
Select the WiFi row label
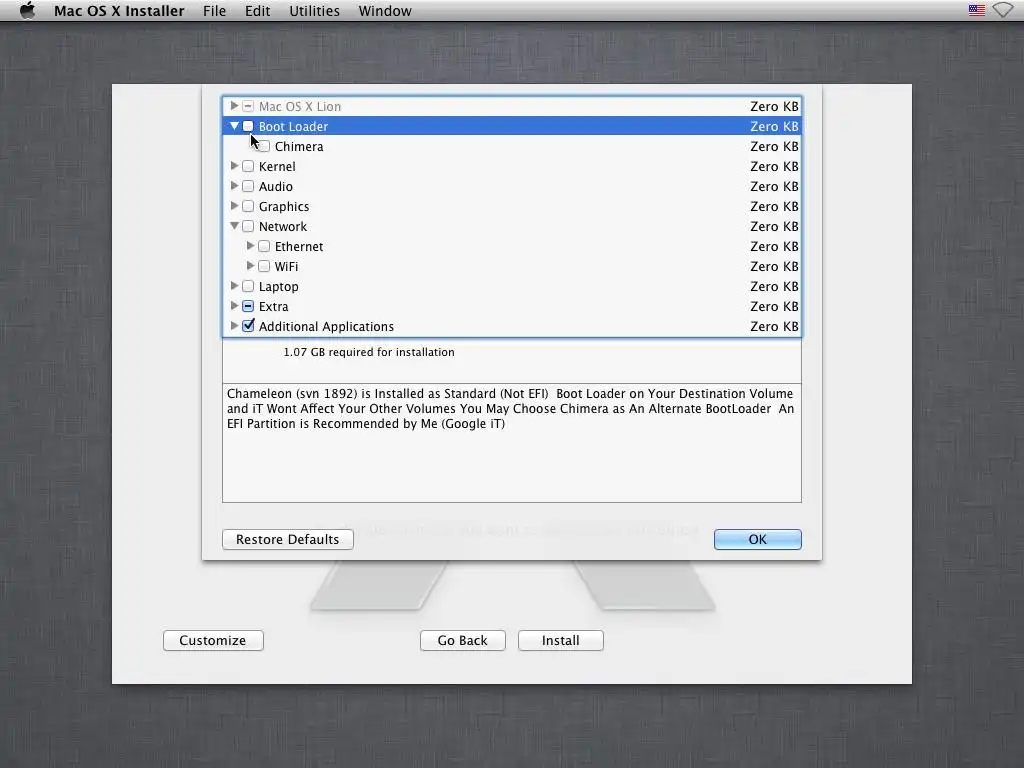(286, 266)
